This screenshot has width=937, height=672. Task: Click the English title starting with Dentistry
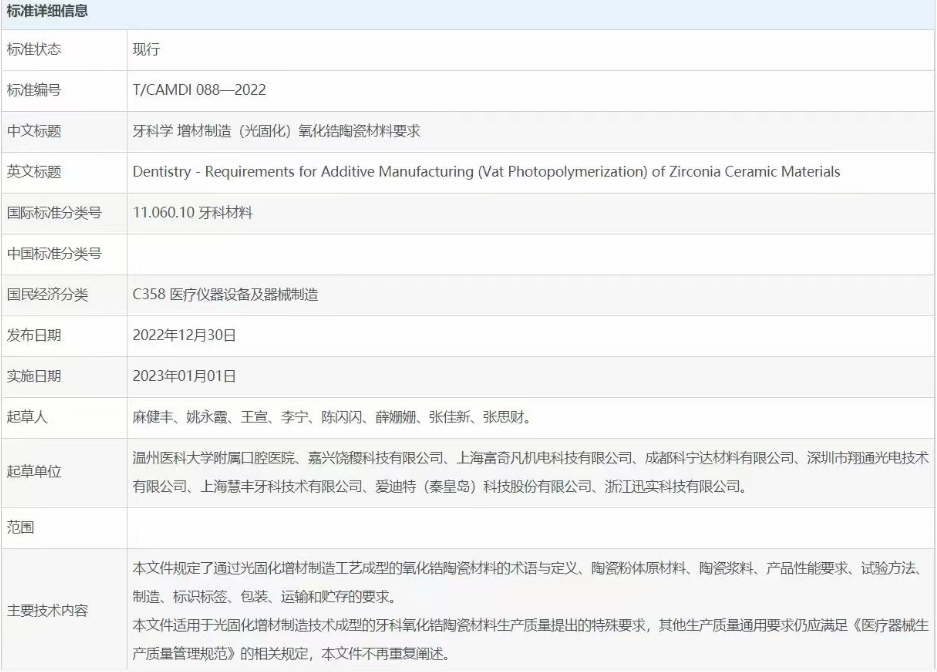486,172
